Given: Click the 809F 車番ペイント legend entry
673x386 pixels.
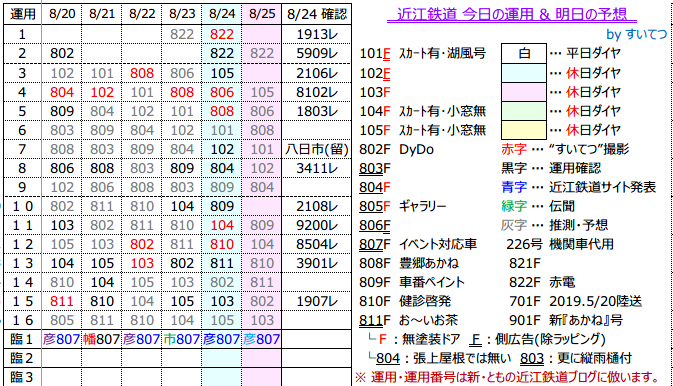Looking at the screenshot, I should (x=412, y=282).
